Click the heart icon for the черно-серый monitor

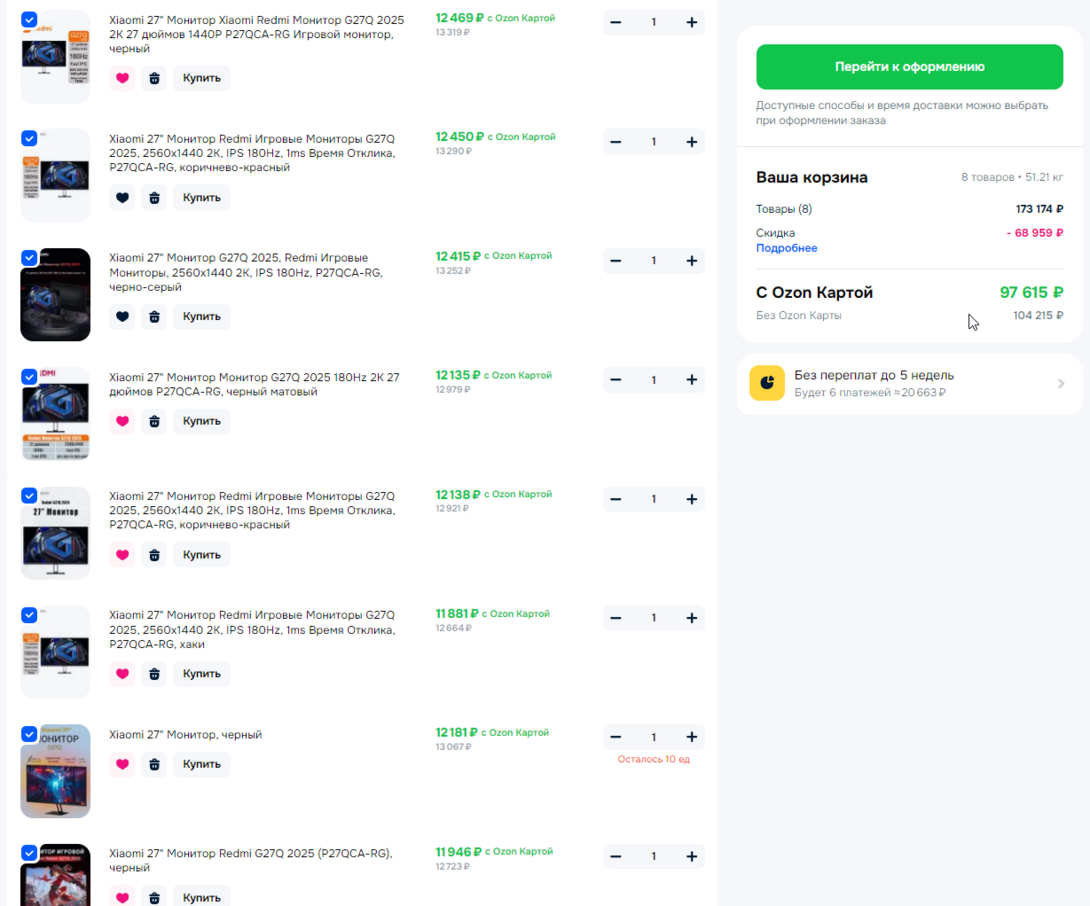pyautogui.click(x=122, y=317)
